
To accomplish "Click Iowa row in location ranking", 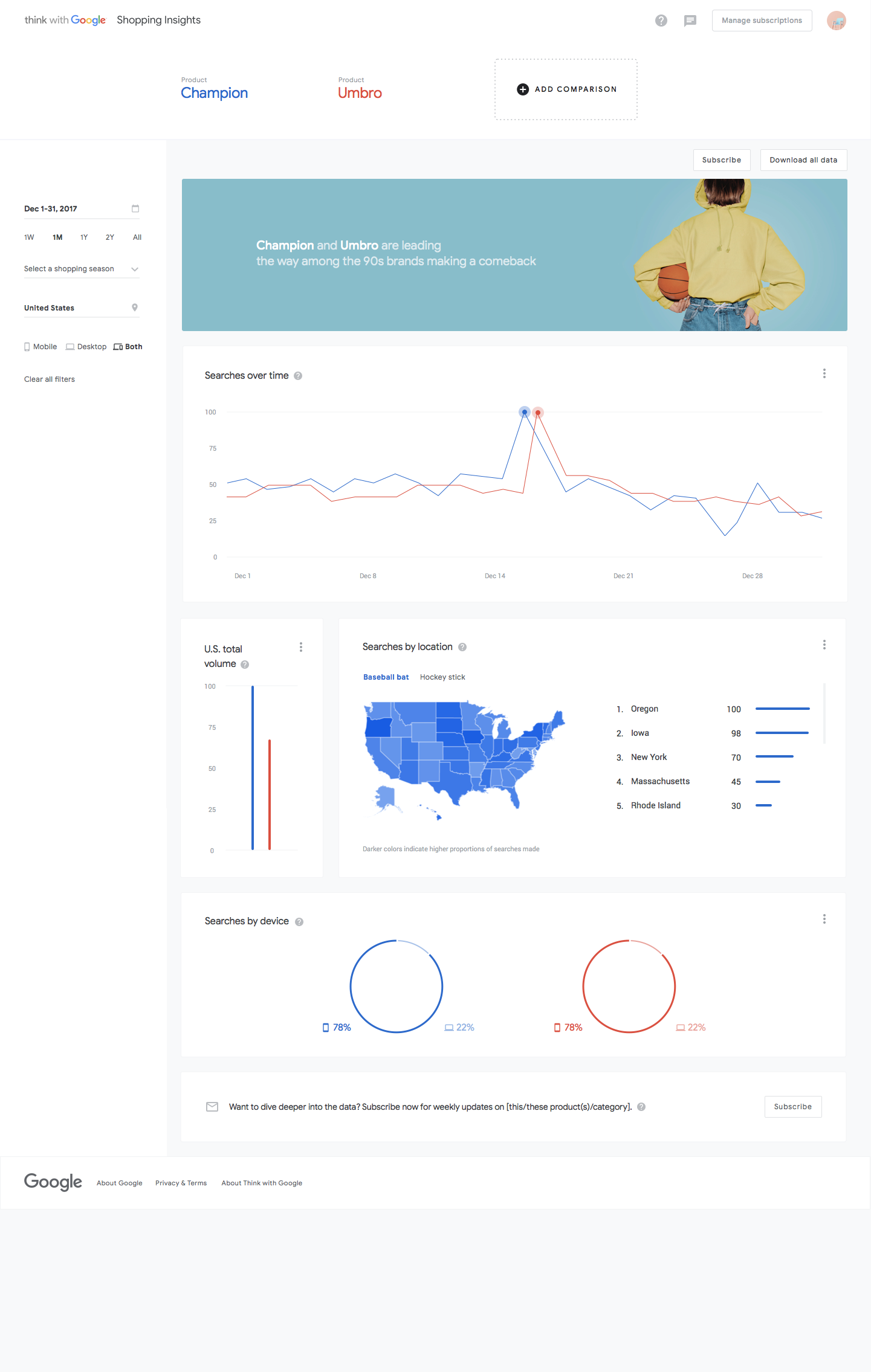I will point(713,733).
